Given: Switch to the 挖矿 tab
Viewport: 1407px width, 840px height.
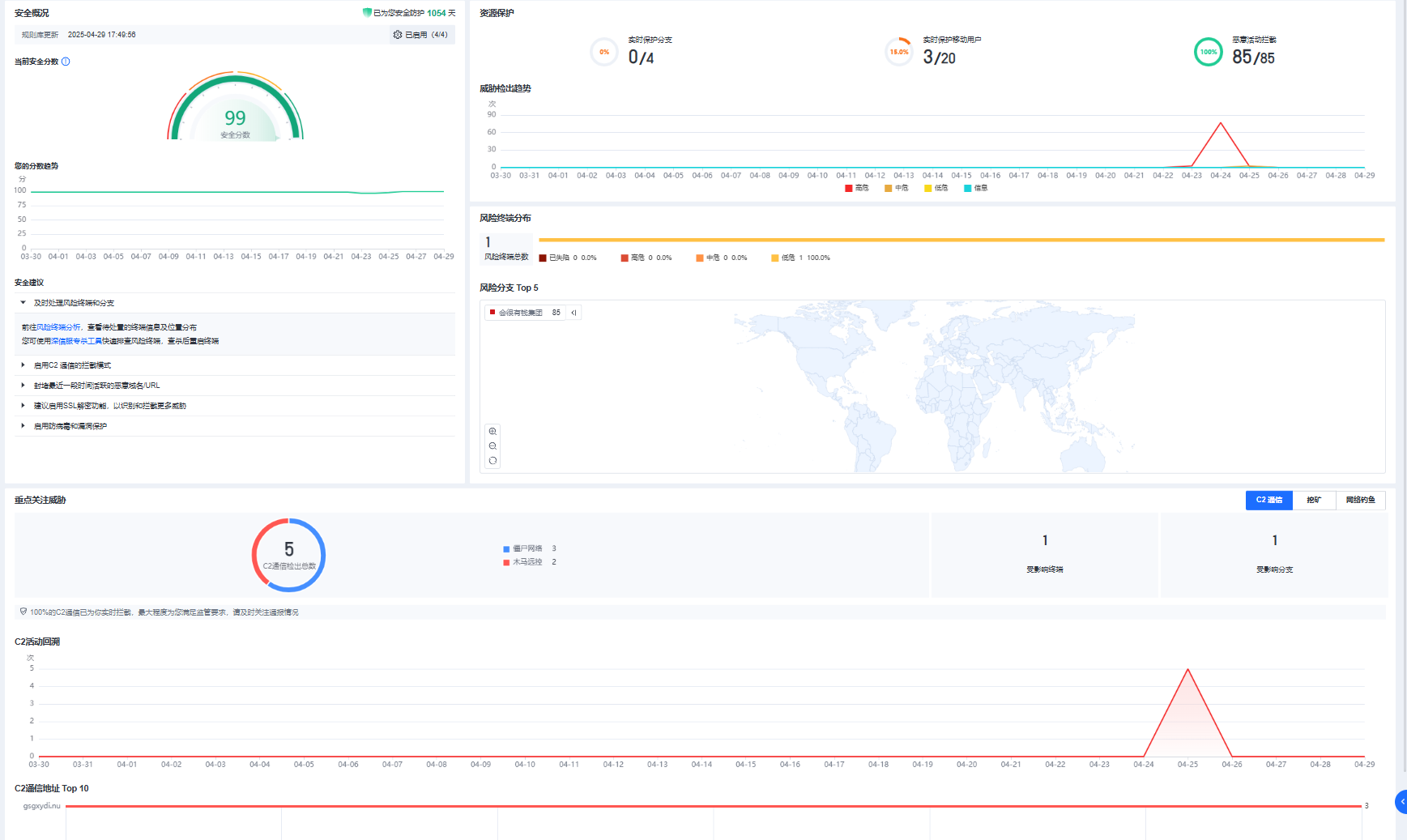Looking at the screenshot, I should [1314, 501].
